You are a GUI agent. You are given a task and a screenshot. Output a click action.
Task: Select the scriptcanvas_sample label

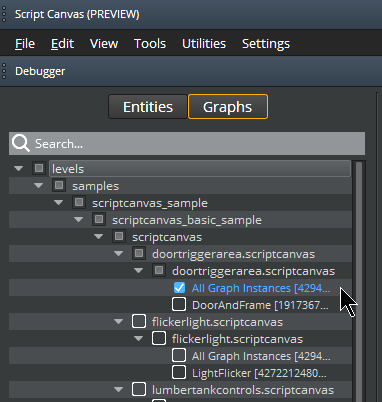pyautogui.click(x=150, y=203)
